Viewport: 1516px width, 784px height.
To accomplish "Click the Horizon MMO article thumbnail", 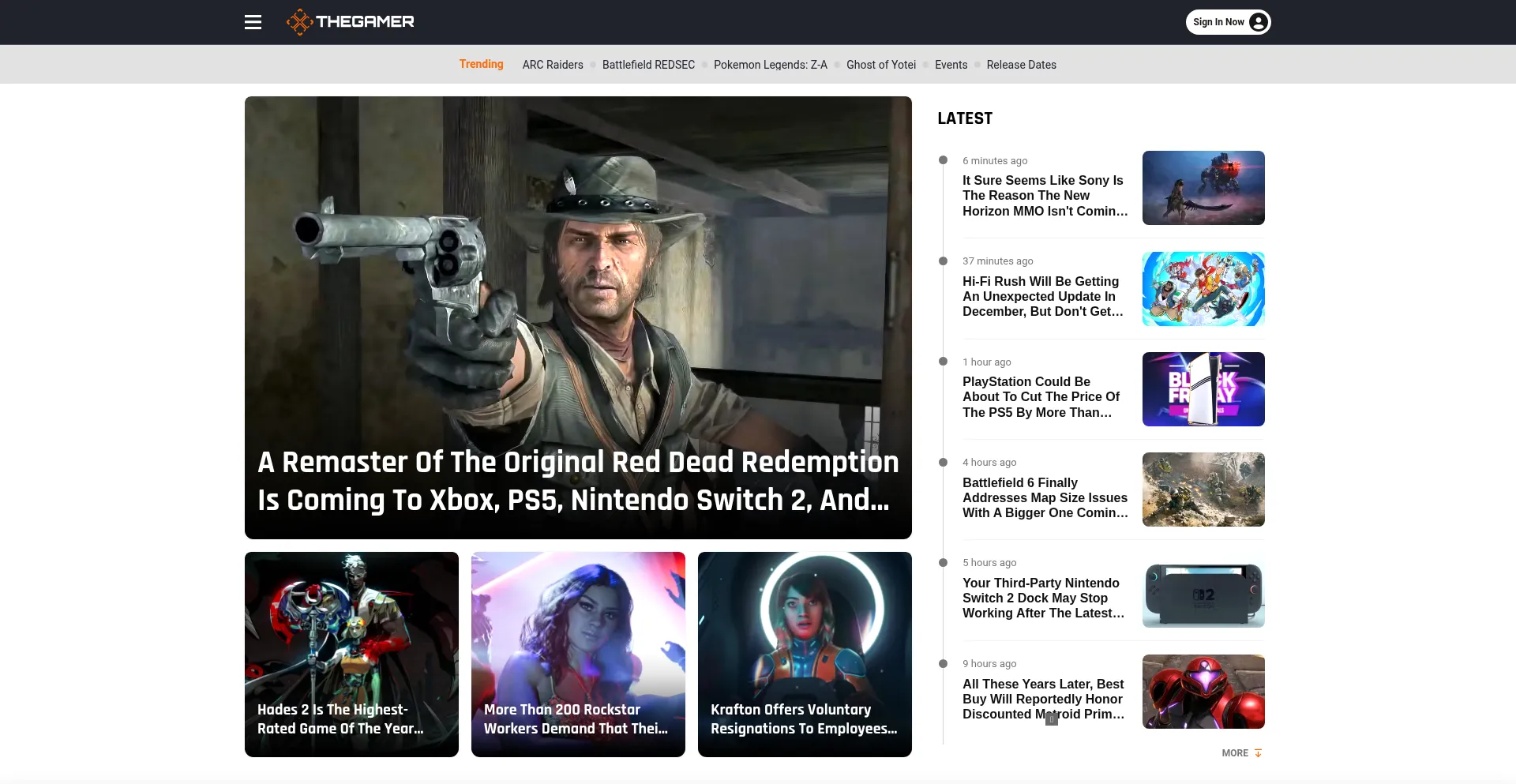I will coord(1203,188).
